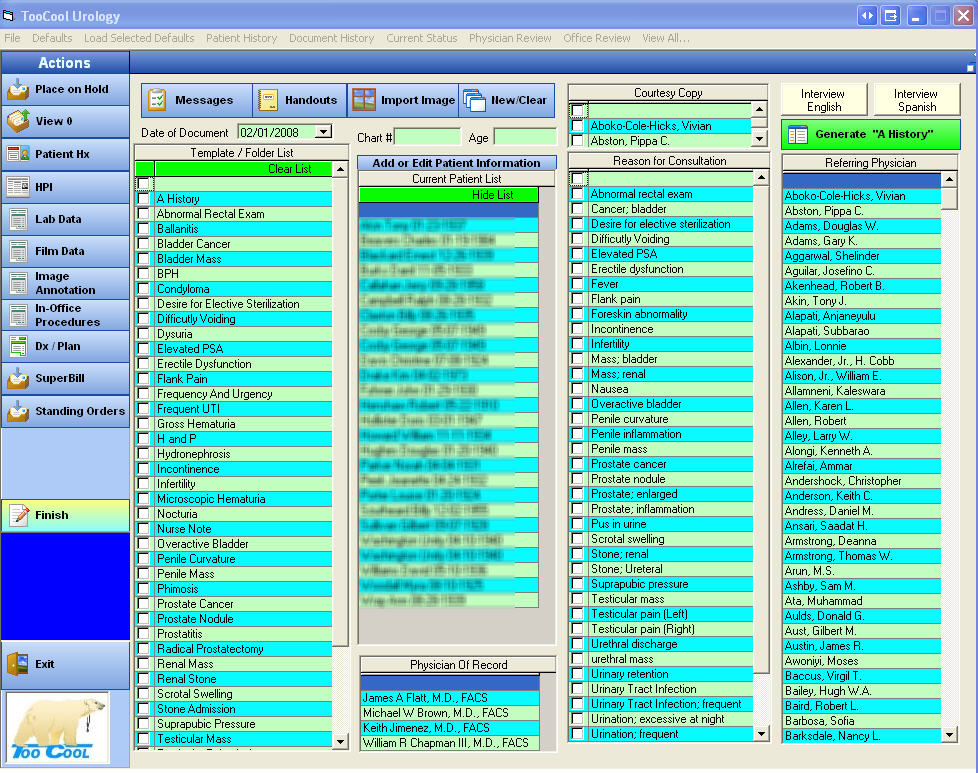The height and width of the screenshot is (773, 978).
Task: Click the Finish pencil icon
Action: pyautogui.click(x=19, y=515)
